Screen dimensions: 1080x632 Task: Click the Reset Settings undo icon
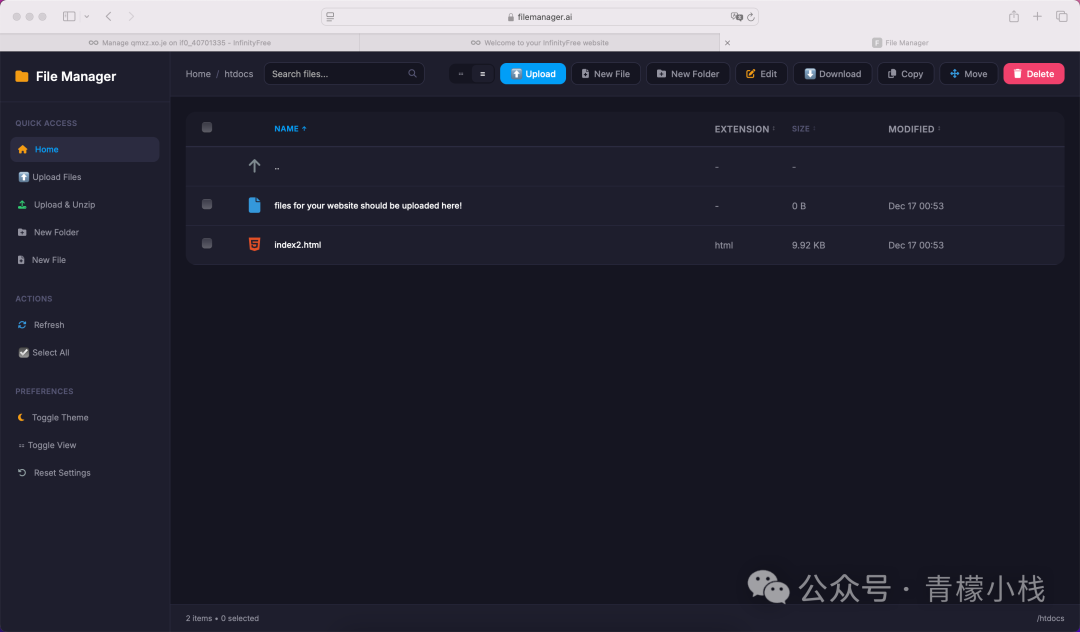point(22,472)
